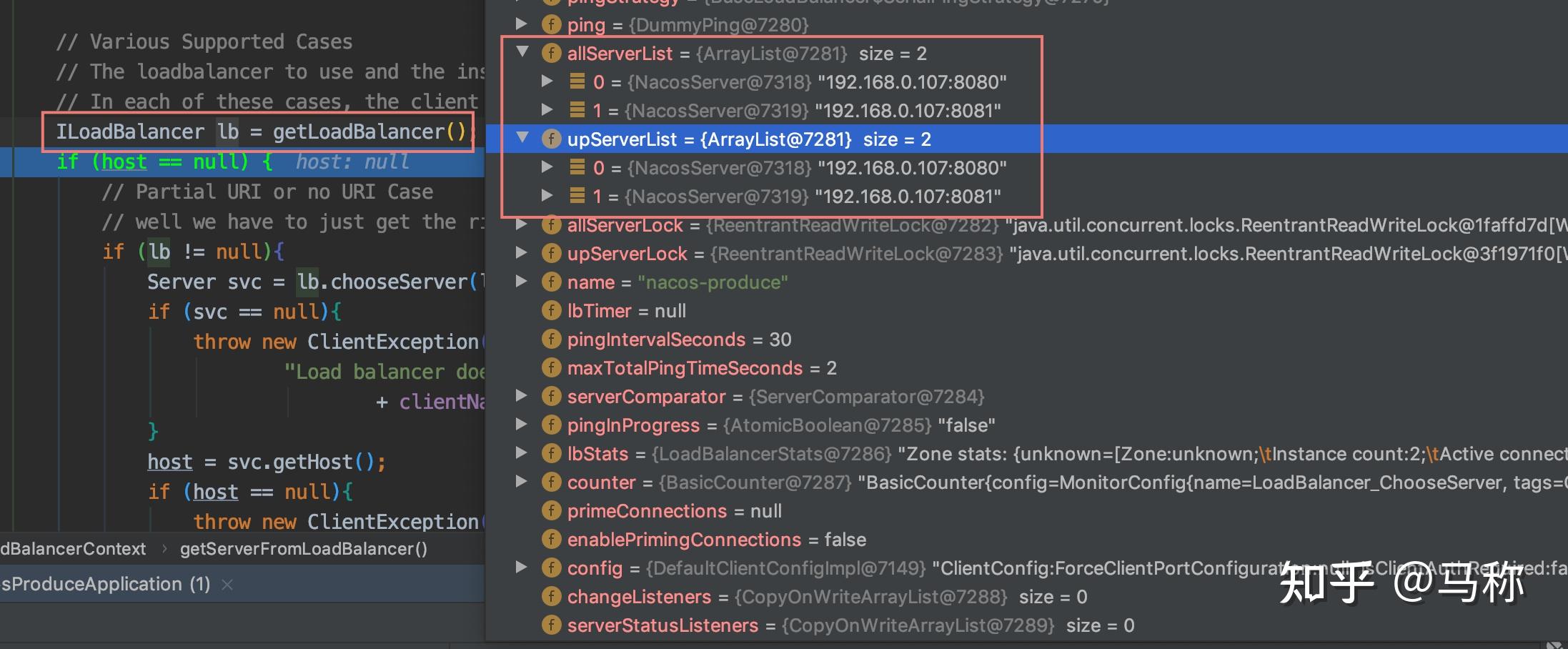Expand the lbStats LoadBalancerStats node
This screenshot has height=649, width=1568.
(522, 453)
